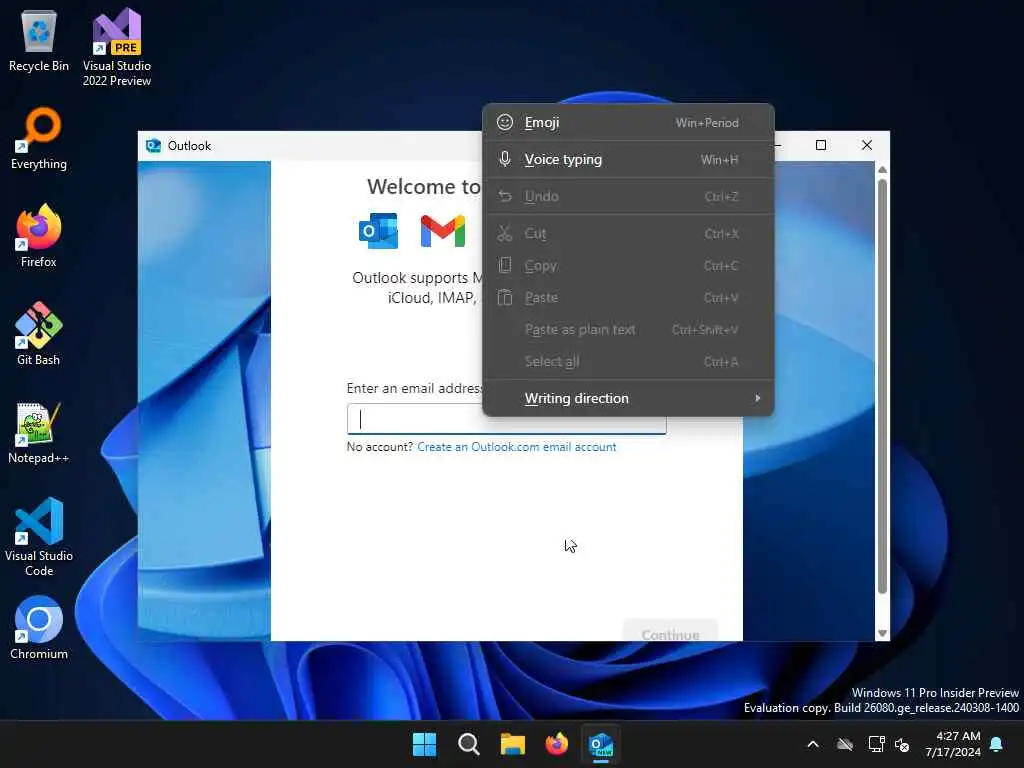Close the Outlook window
Viewport: 1024px width, 768px height.
coord(867,145)
